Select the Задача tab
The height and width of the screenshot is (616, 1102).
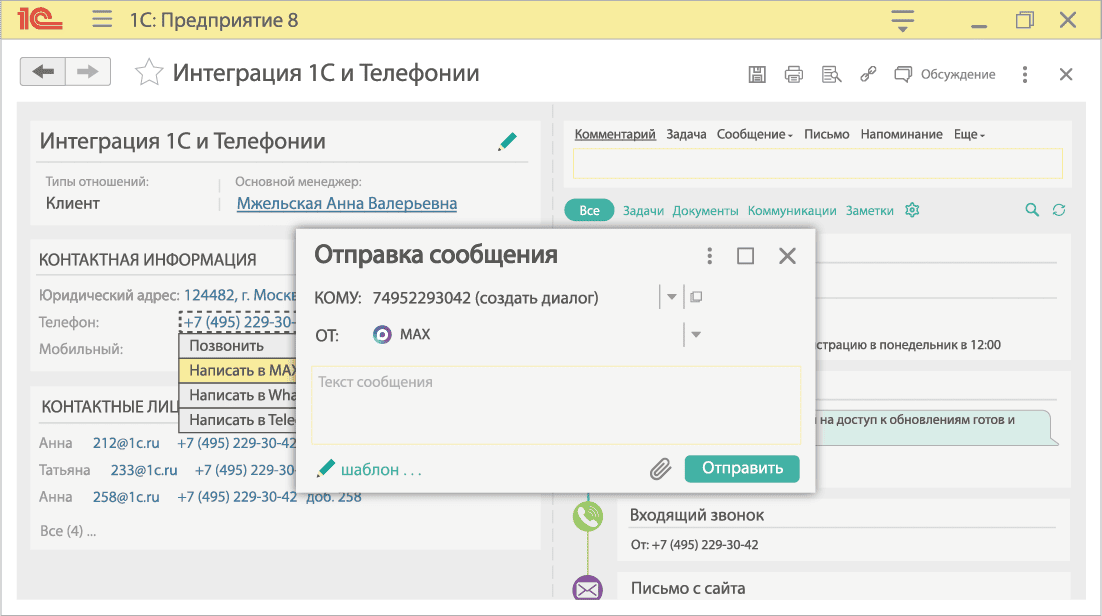(686, 134)
